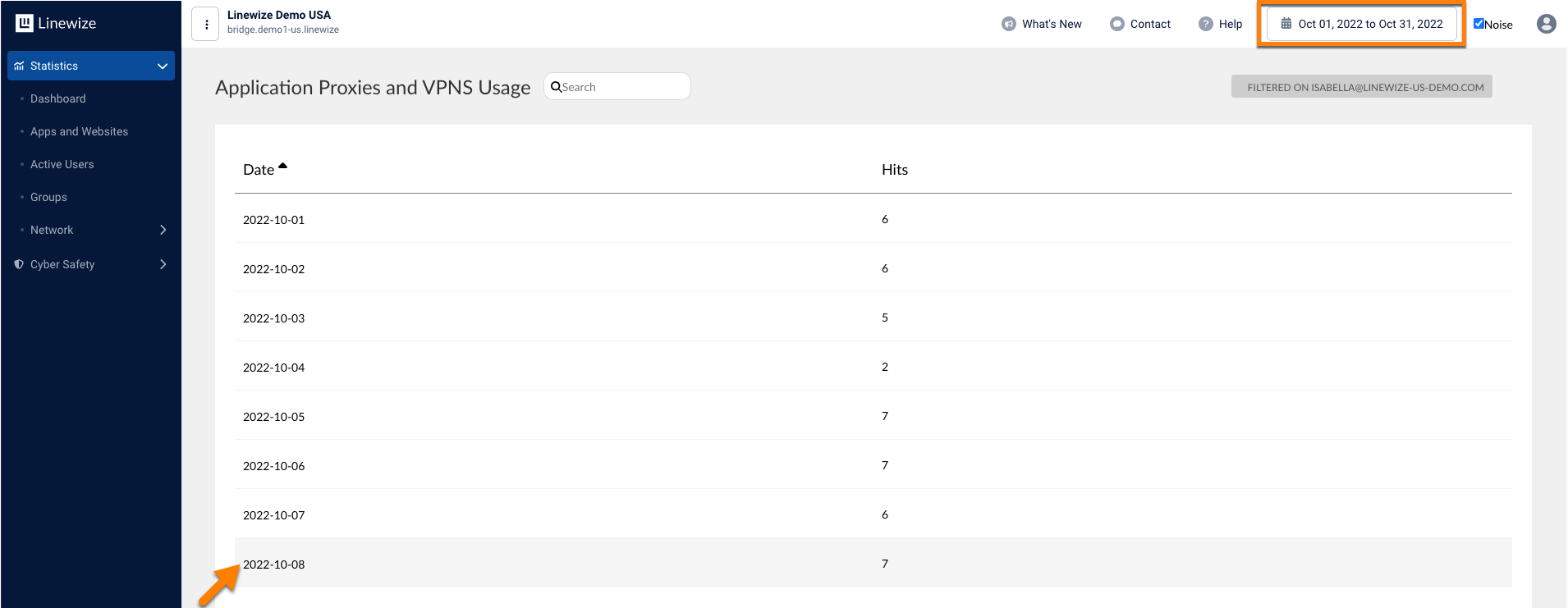This screenshot has width=1568, height=608.
Task: Open date range picker Oct 2022
Action: [1362, 24]
